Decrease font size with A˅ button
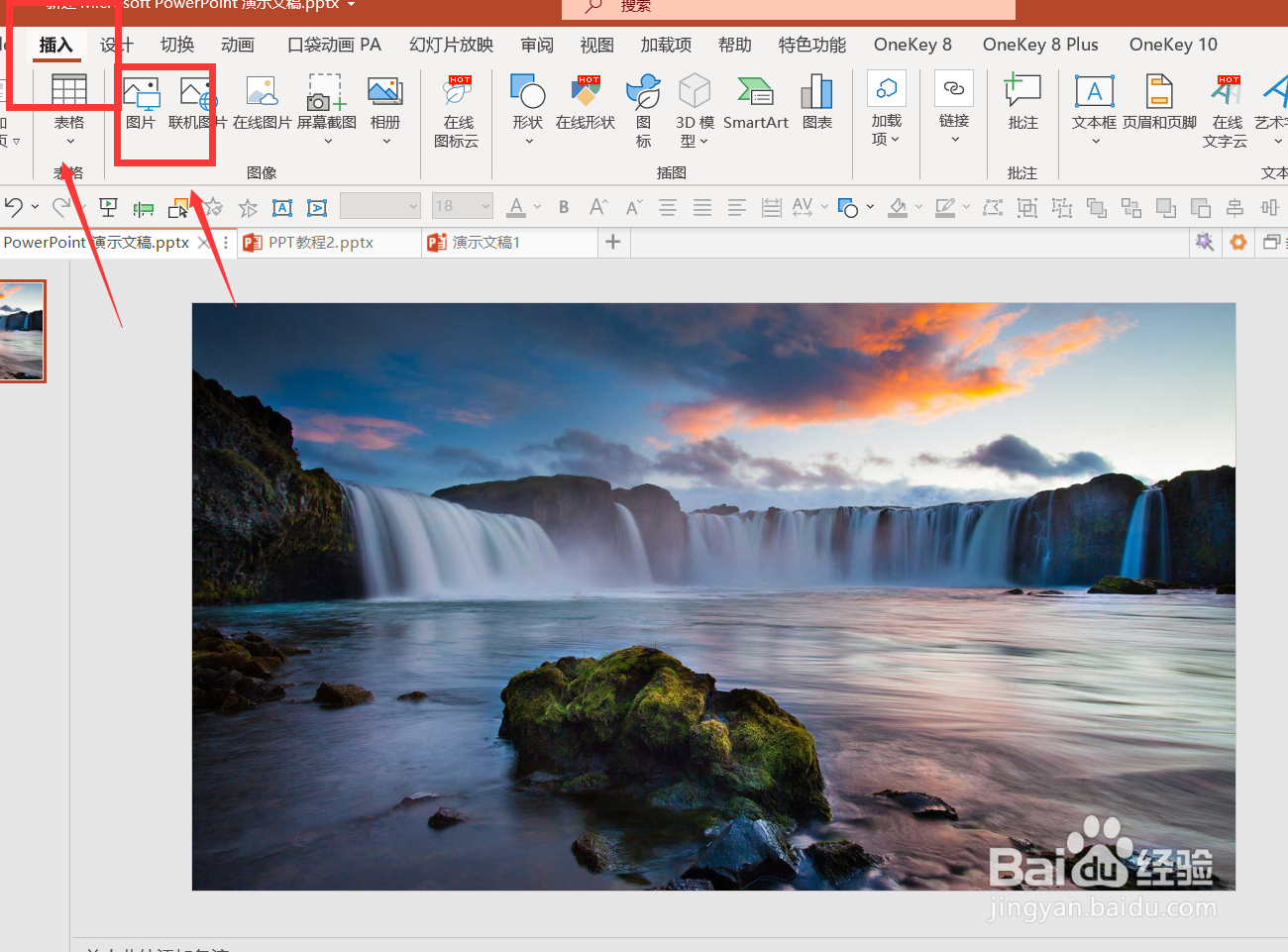 point(634,207)
